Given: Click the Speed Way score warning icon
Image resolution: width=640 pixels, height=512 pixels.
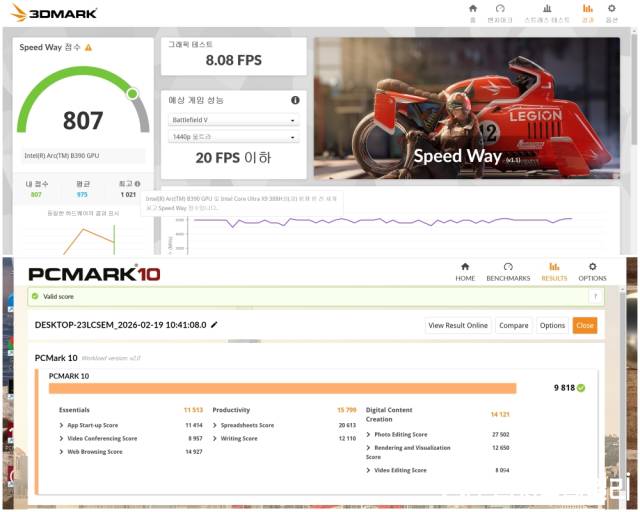Looking at the screenshot, I should tap(88, 47).
